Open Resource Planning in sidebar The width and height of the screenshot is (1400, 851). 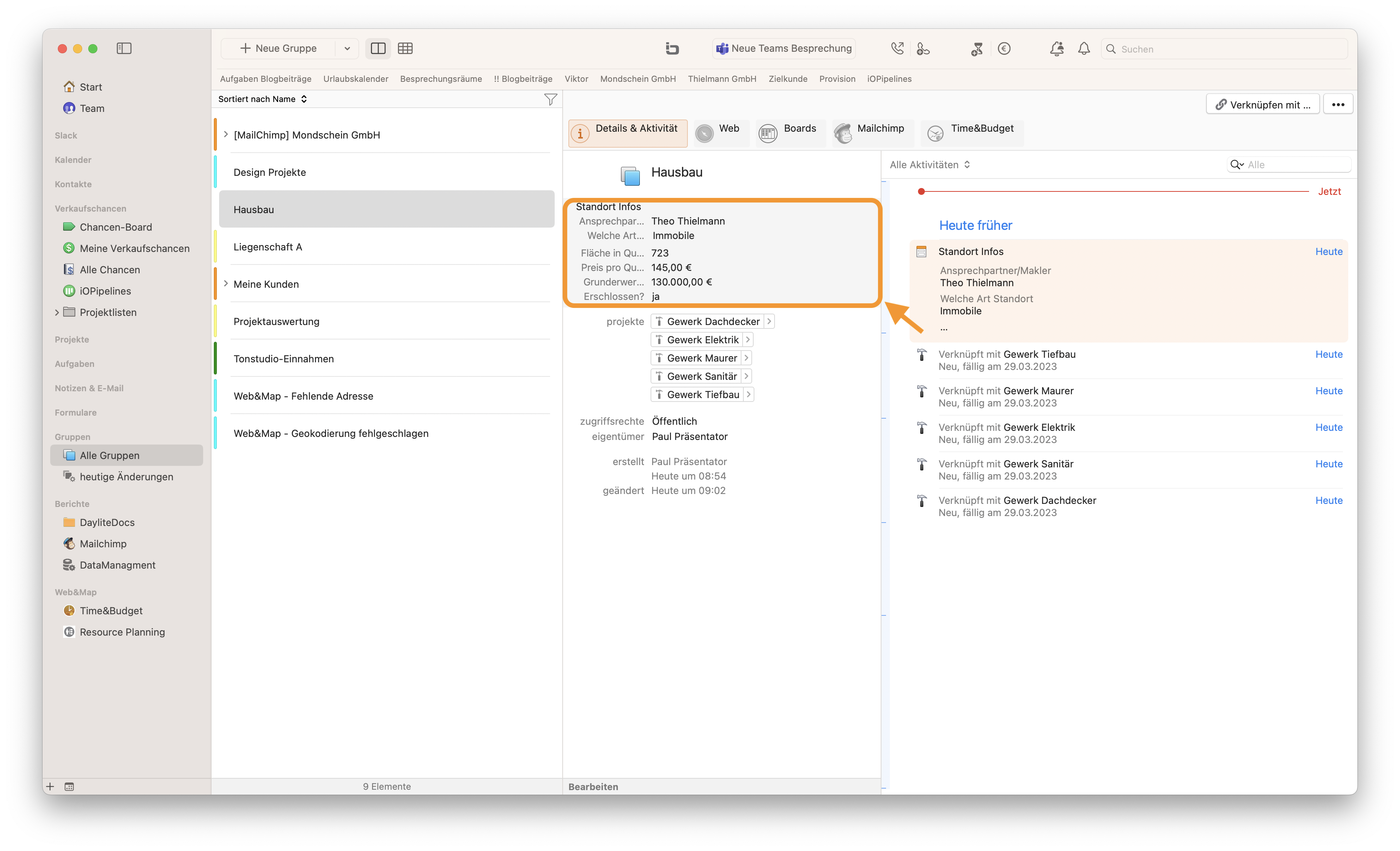122,631
